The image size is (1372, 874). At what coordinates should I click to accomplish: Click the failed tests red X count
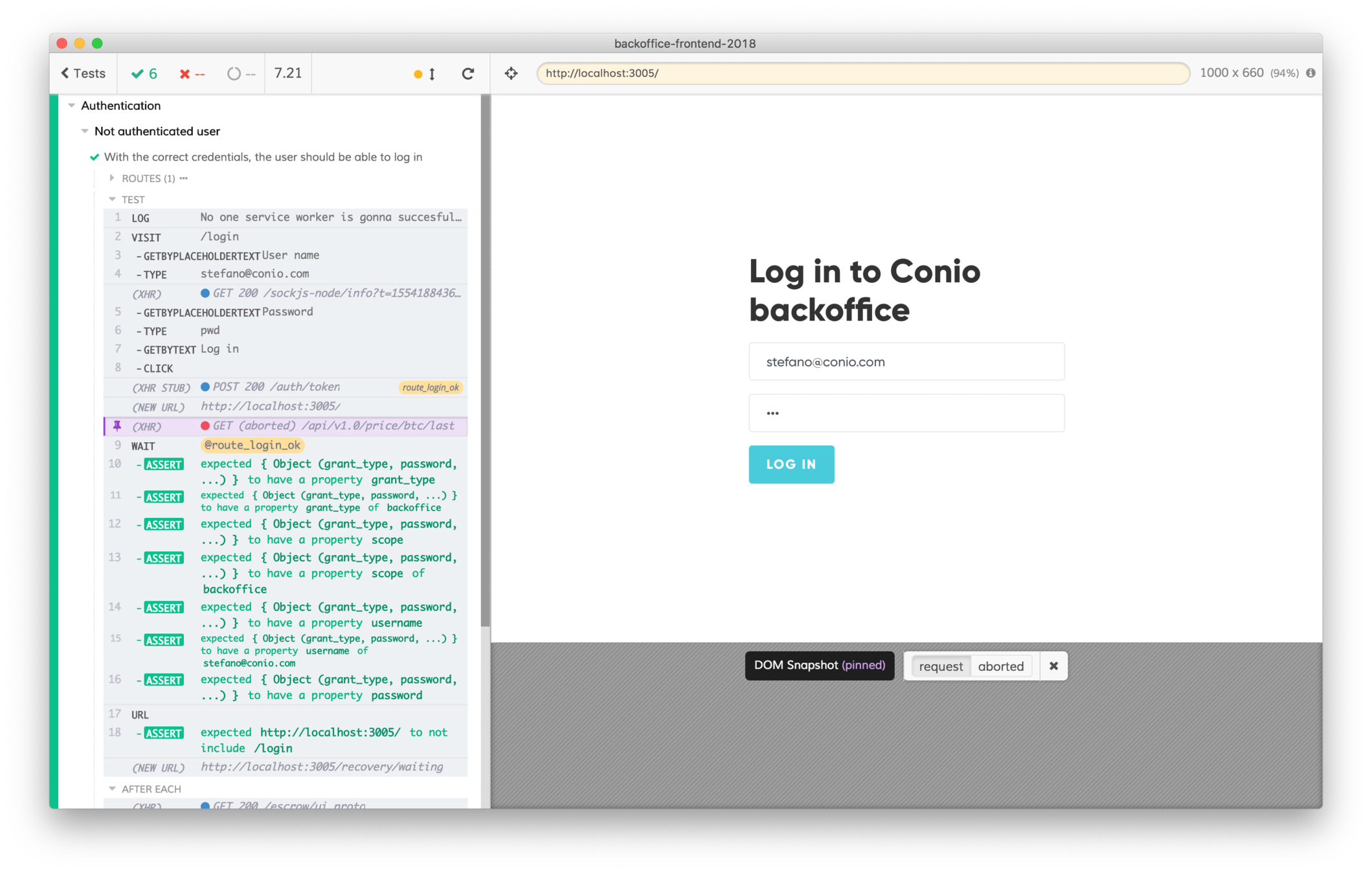click(x=192, y=74)
